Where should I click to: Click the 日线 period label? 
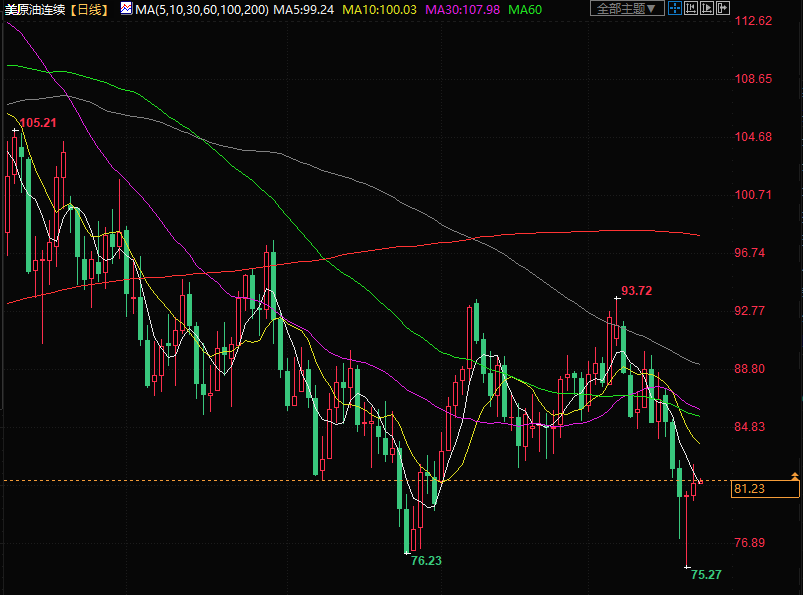92,9
